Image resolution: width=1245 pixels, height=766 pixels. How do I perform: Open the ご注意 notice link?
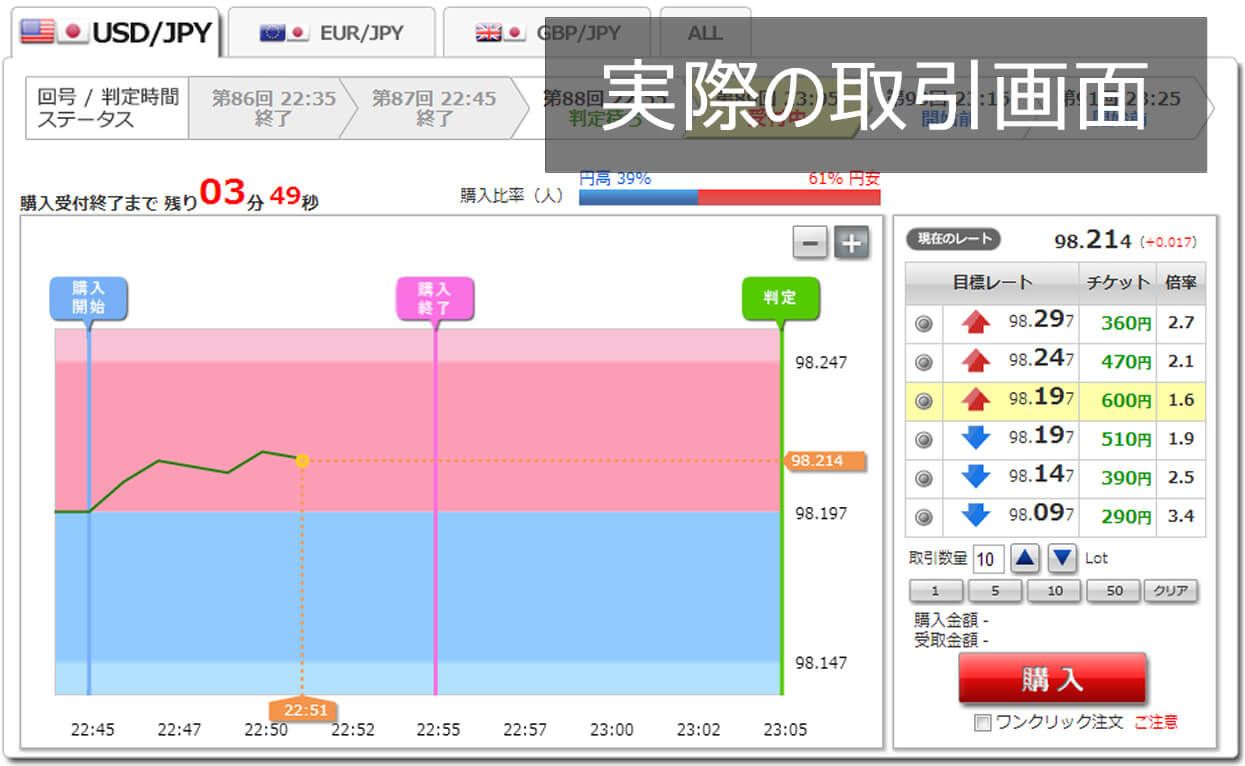[1155, 722]
